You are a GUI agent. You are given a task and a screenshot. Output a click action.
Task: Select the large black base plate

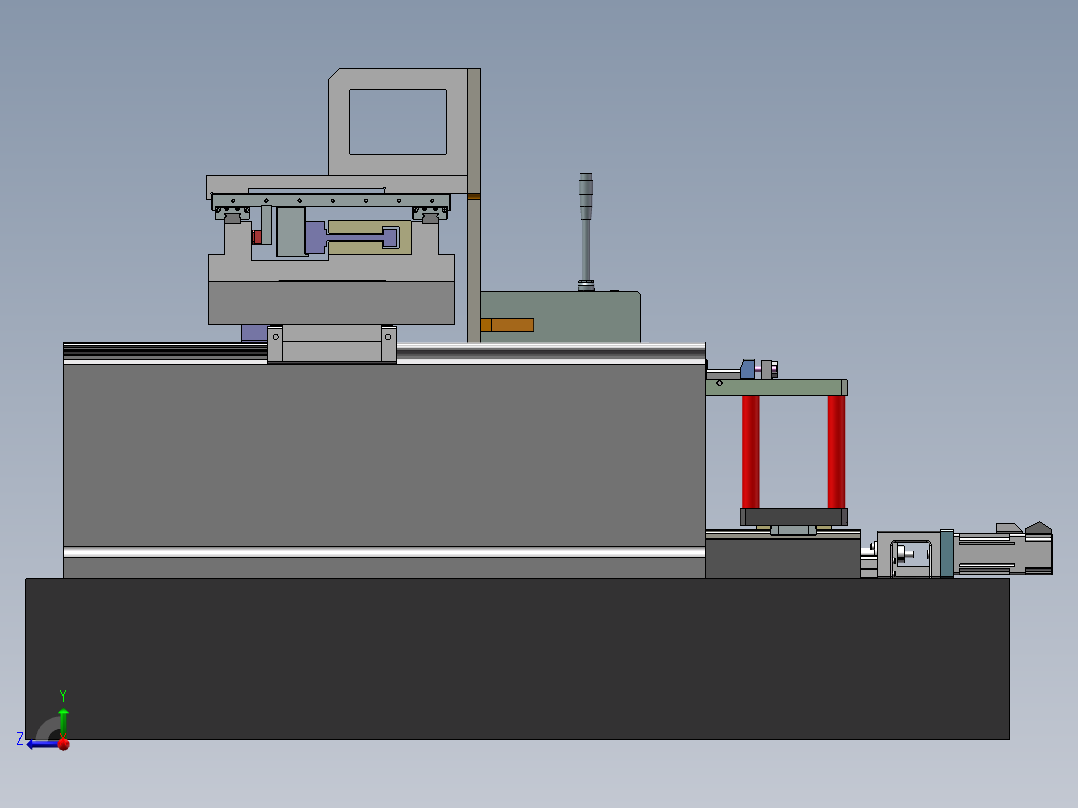pos(517,659)
